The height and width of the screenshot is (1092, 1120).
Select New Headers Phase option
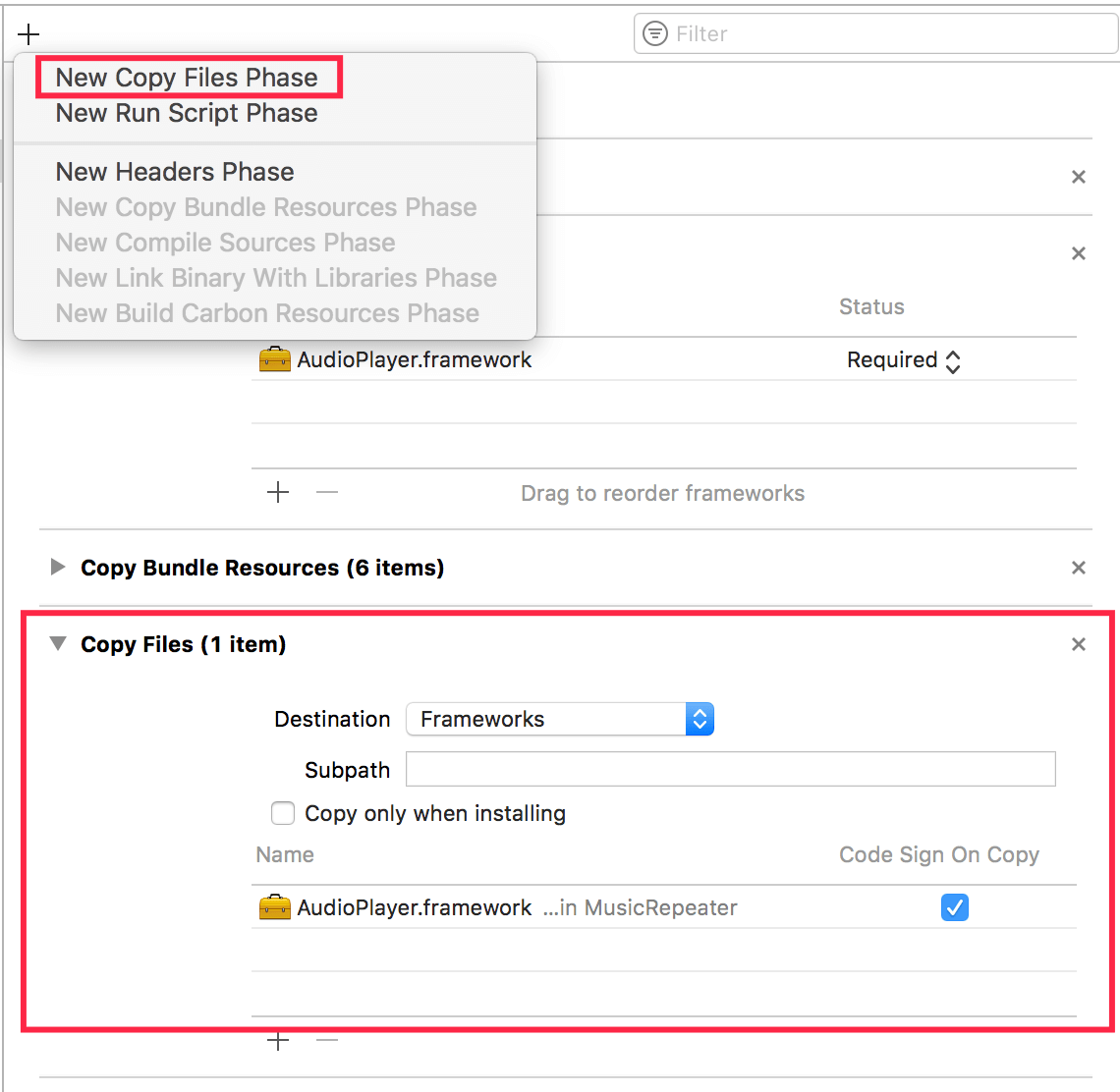(175, 172)
